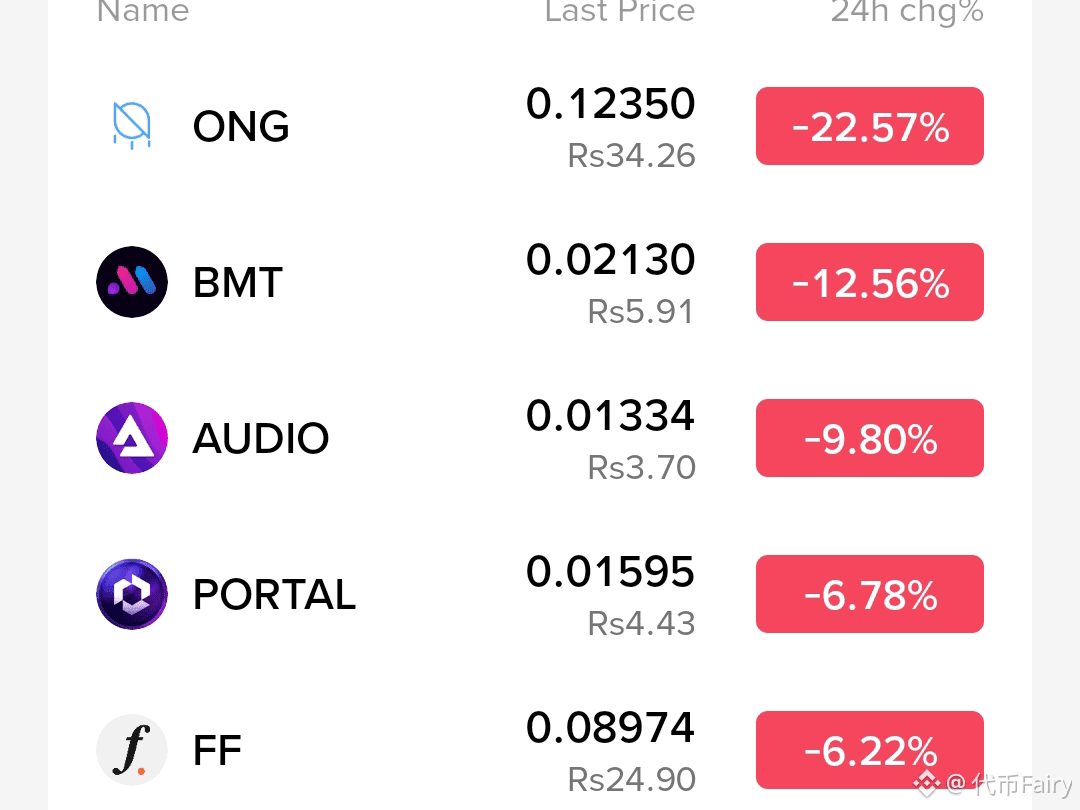Open the PORTAL trading pair name
1080x810 pixels.
pos(274,594)
